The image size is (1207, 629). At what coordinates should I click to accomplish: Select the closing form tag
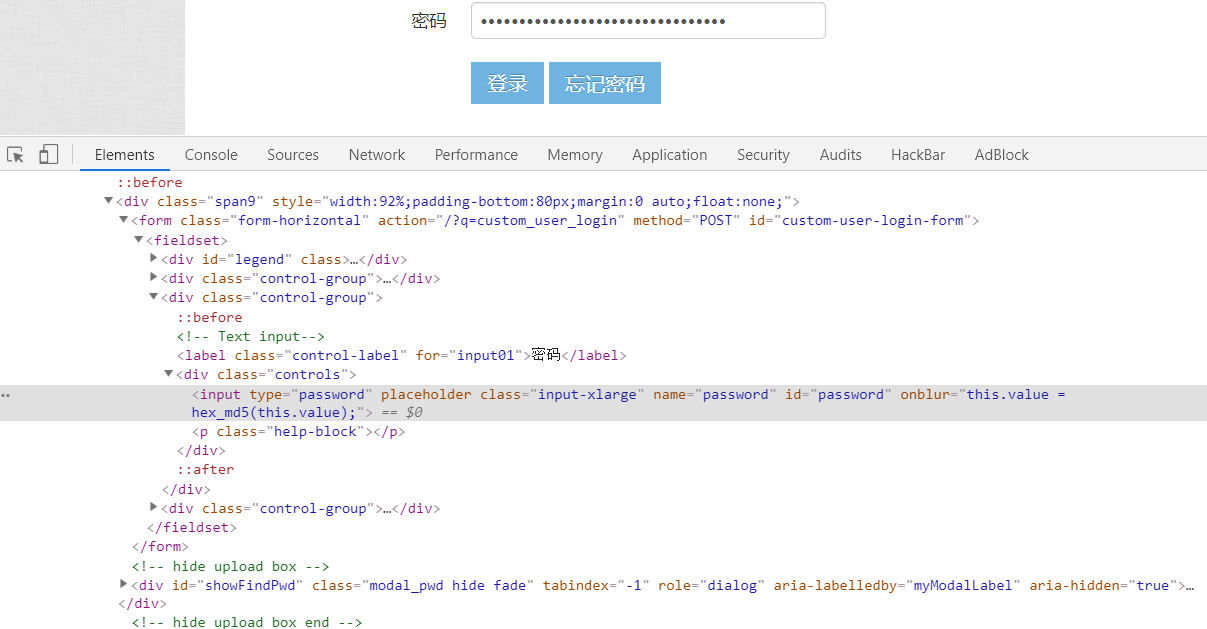[160, 546]
